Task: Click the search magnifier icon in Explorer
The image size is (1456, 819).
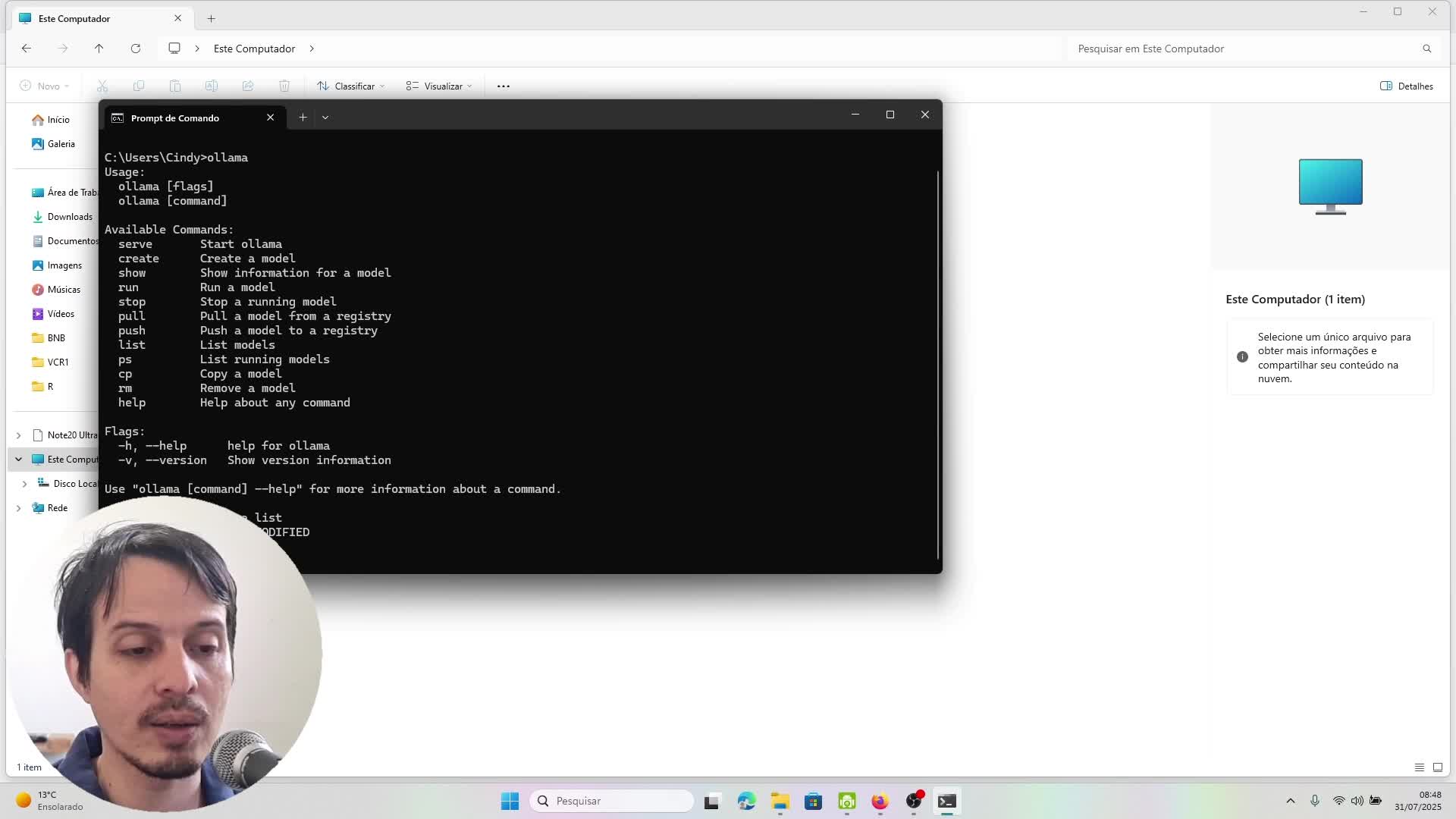Action: pyautogui.click(x=1426, y=49)
